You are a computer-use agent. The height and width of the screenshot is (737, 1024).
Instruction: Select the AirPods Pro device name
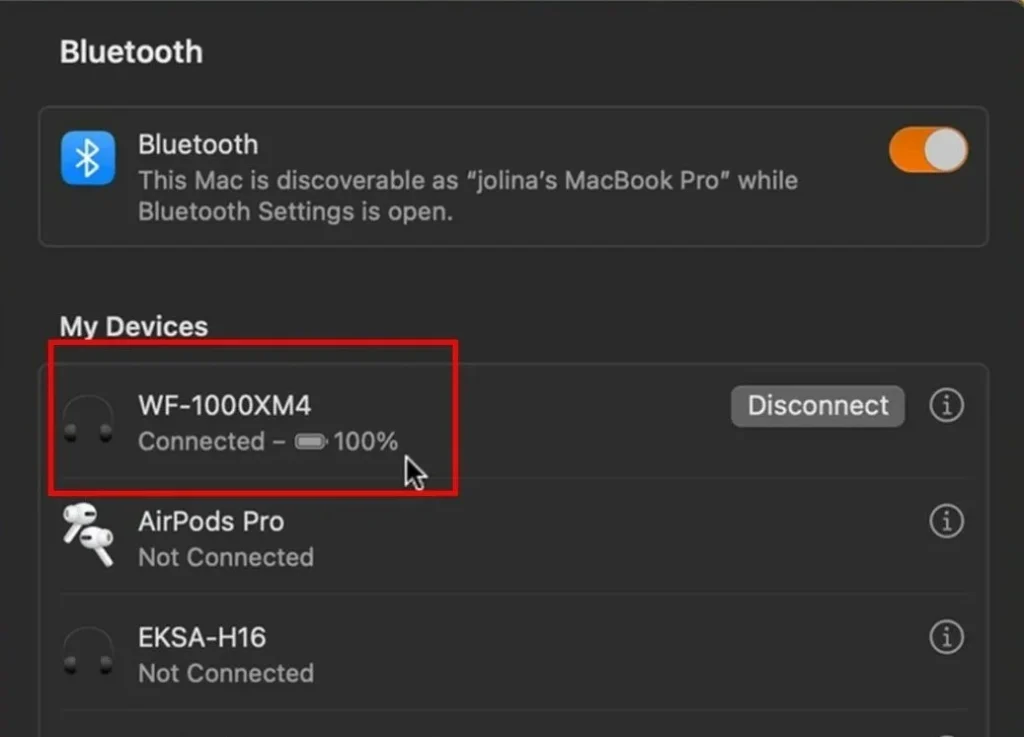click(211, 521)
